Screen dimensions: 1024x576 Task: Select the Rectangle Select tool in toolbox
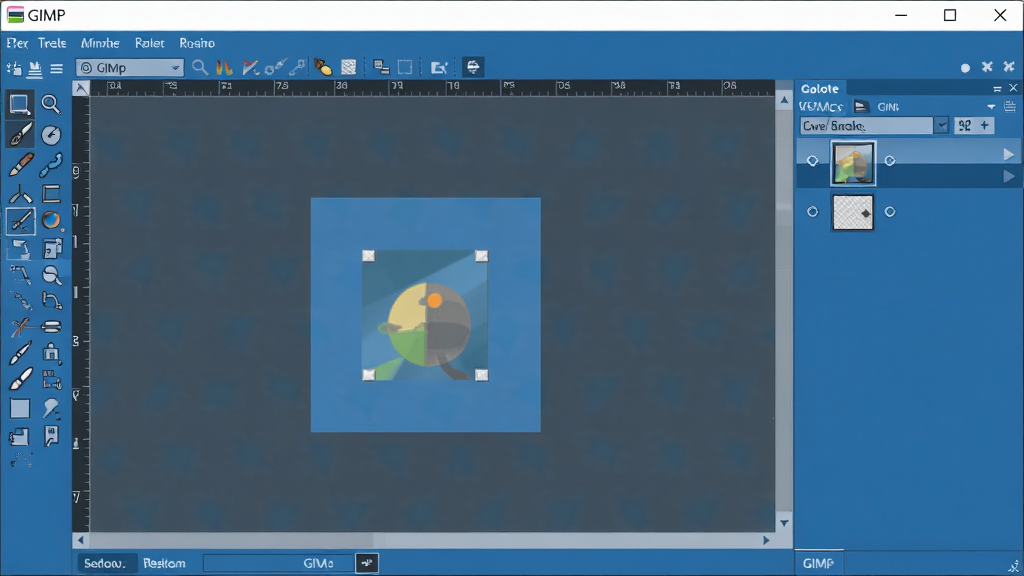[x=19, y=104]
